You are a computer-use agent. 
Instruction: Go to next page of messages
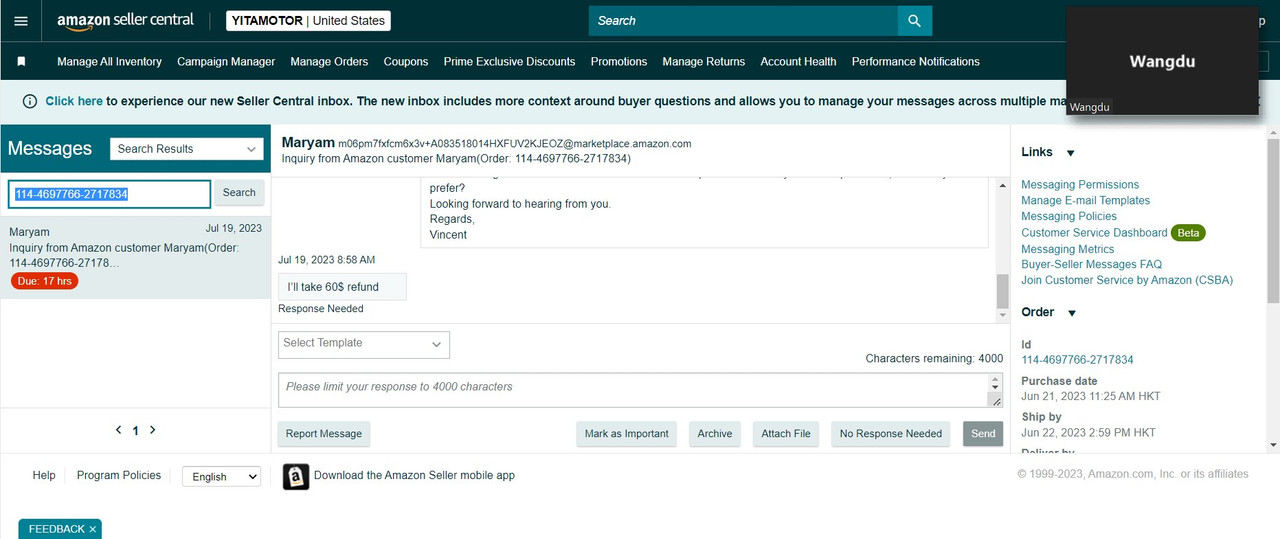153,430
